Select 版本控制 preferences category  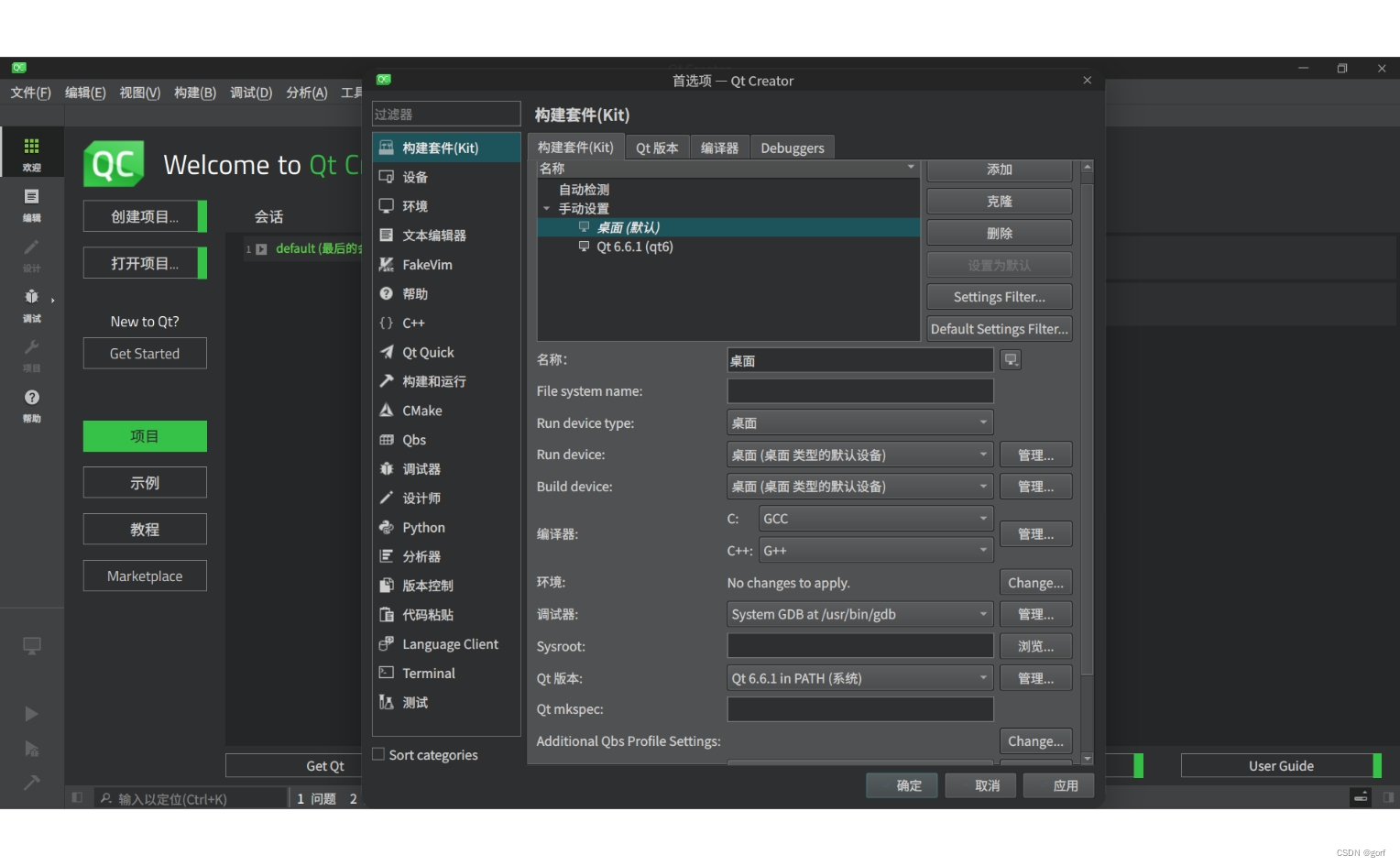446,586
